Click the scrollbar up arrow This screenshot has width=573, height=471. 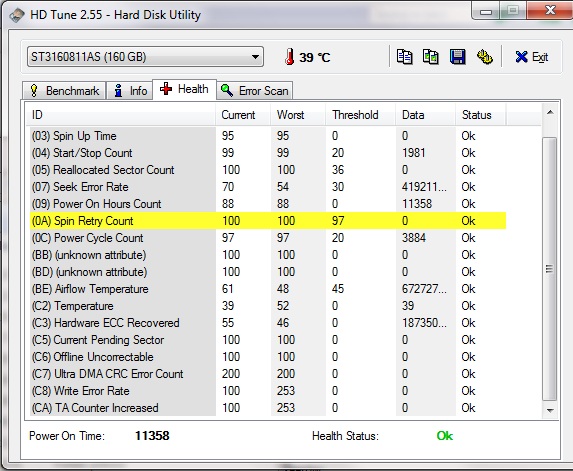(x=549, y=113)
